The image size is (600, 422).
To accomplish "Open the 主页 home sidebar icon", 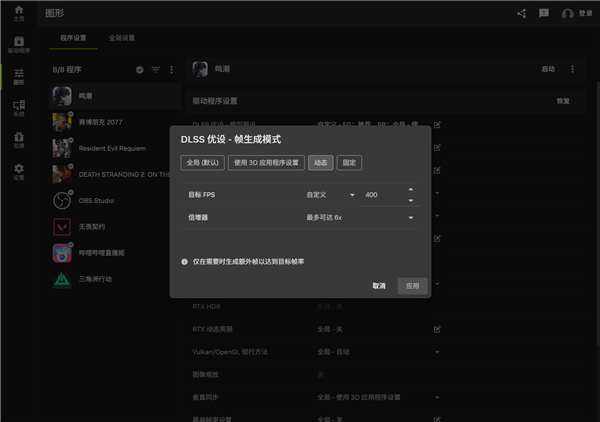I will point(18,13).
